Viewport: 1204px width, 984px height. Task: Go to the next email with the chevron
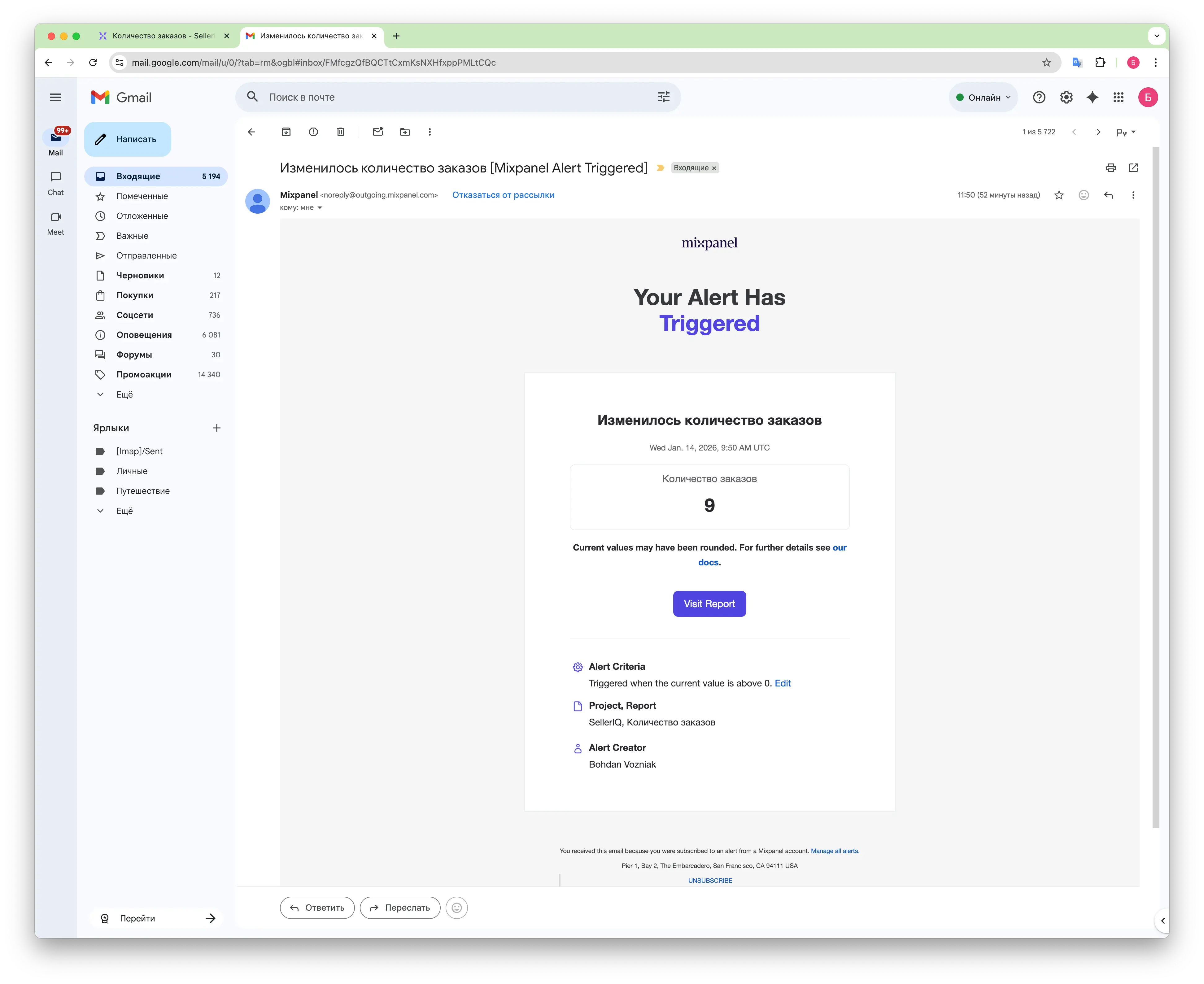pos(1099,132)
